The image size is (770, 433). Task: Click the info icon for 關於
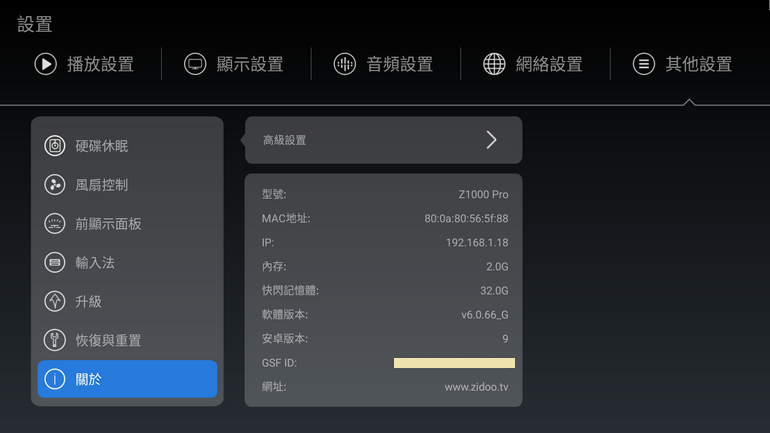tap(55, 379)
